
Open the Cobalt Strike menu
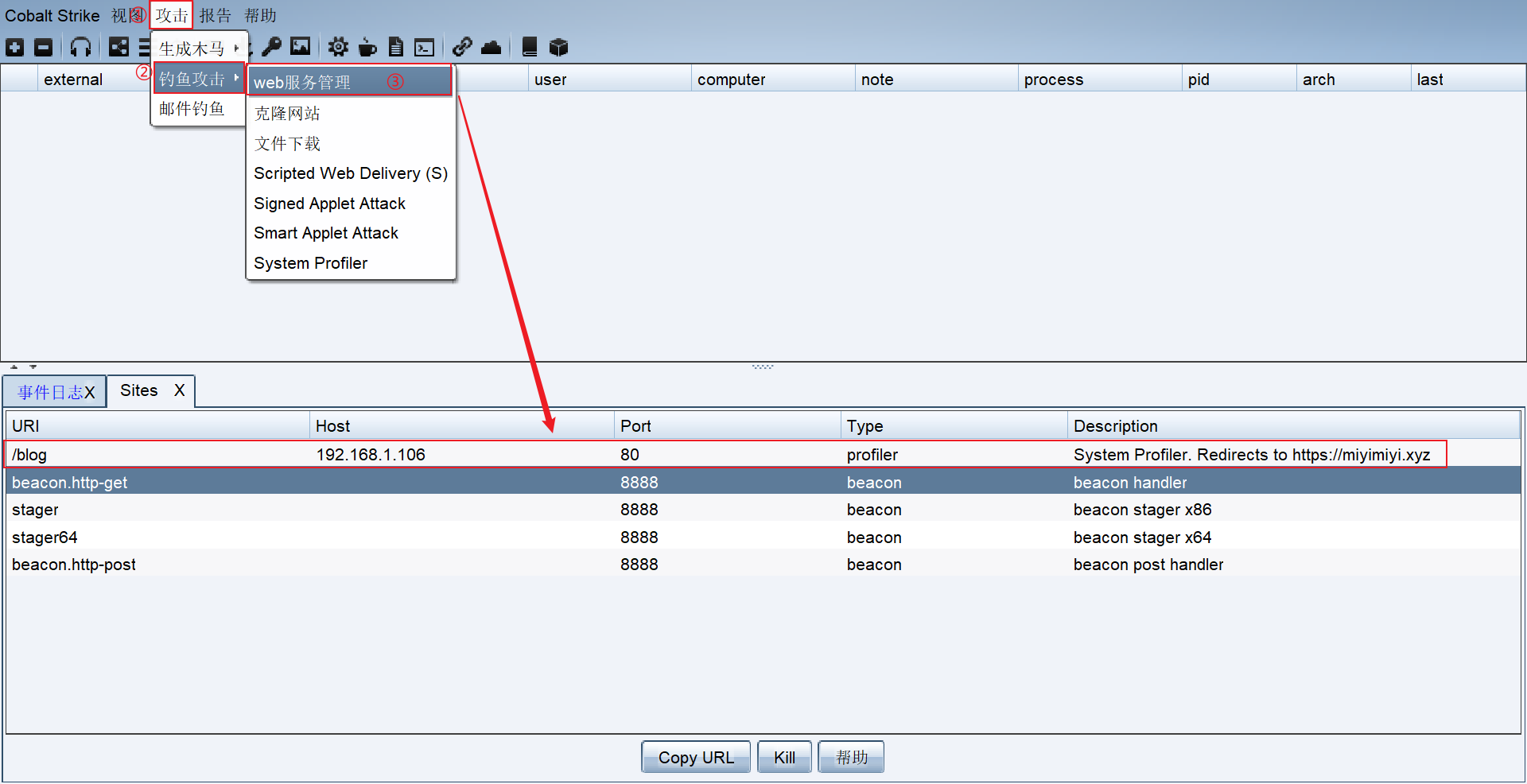[x=52, y=16]
